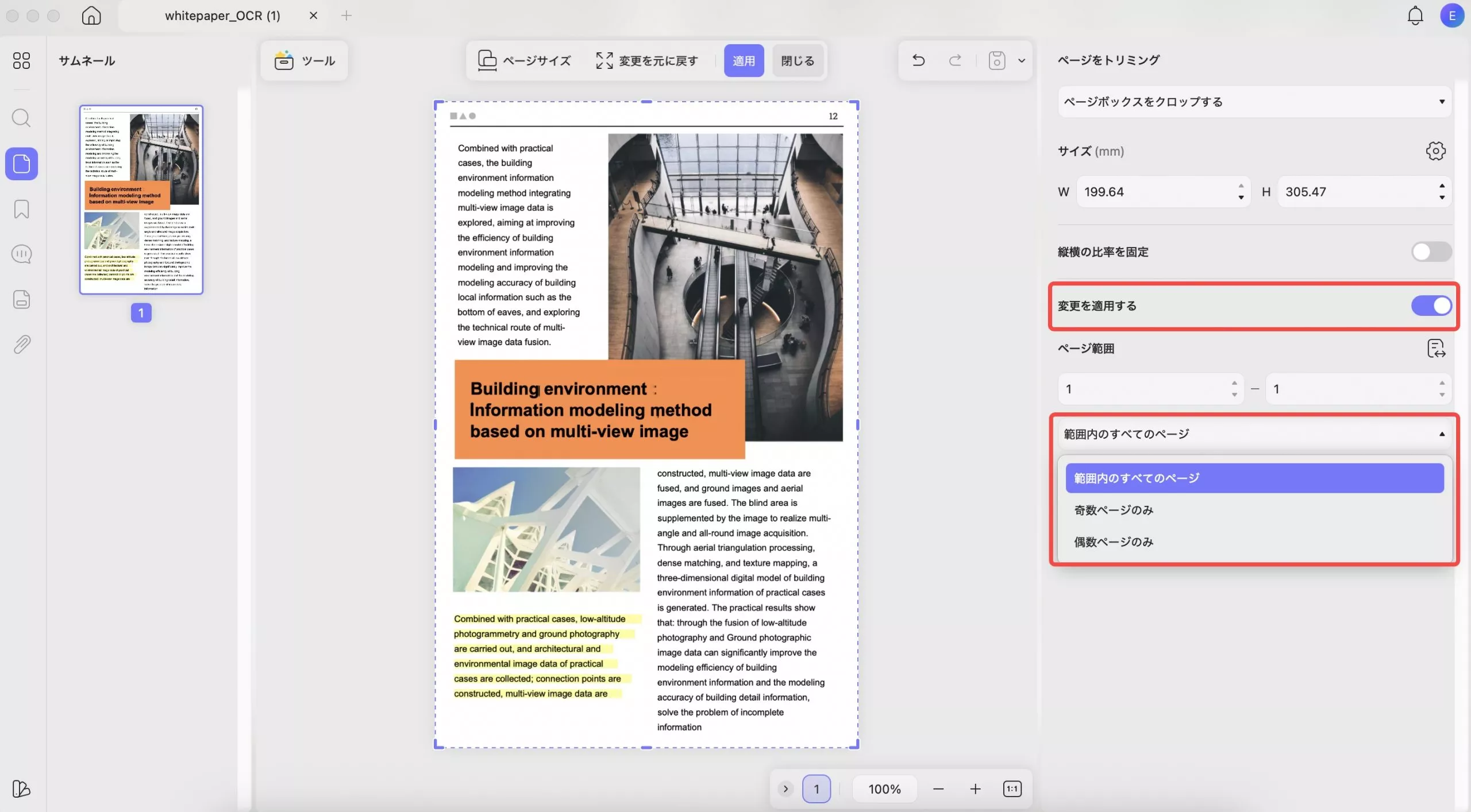The height and width of the screenshot is (812, 1471).
Task: Open the grid view icon at sidebar top
Action: (x=21, y=60)
